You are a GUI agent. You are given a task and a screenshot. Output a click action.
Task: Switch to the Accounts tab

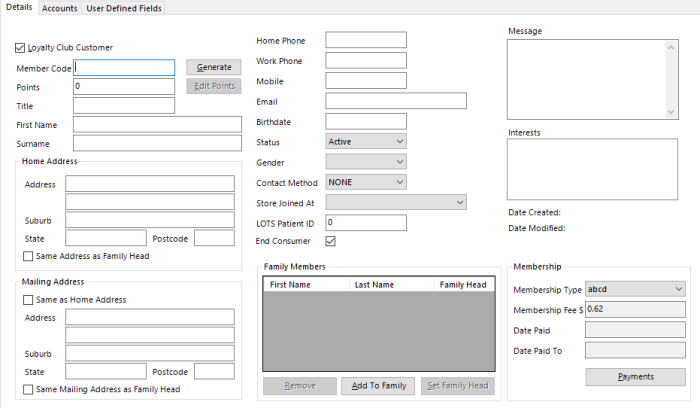click(59, 8)
